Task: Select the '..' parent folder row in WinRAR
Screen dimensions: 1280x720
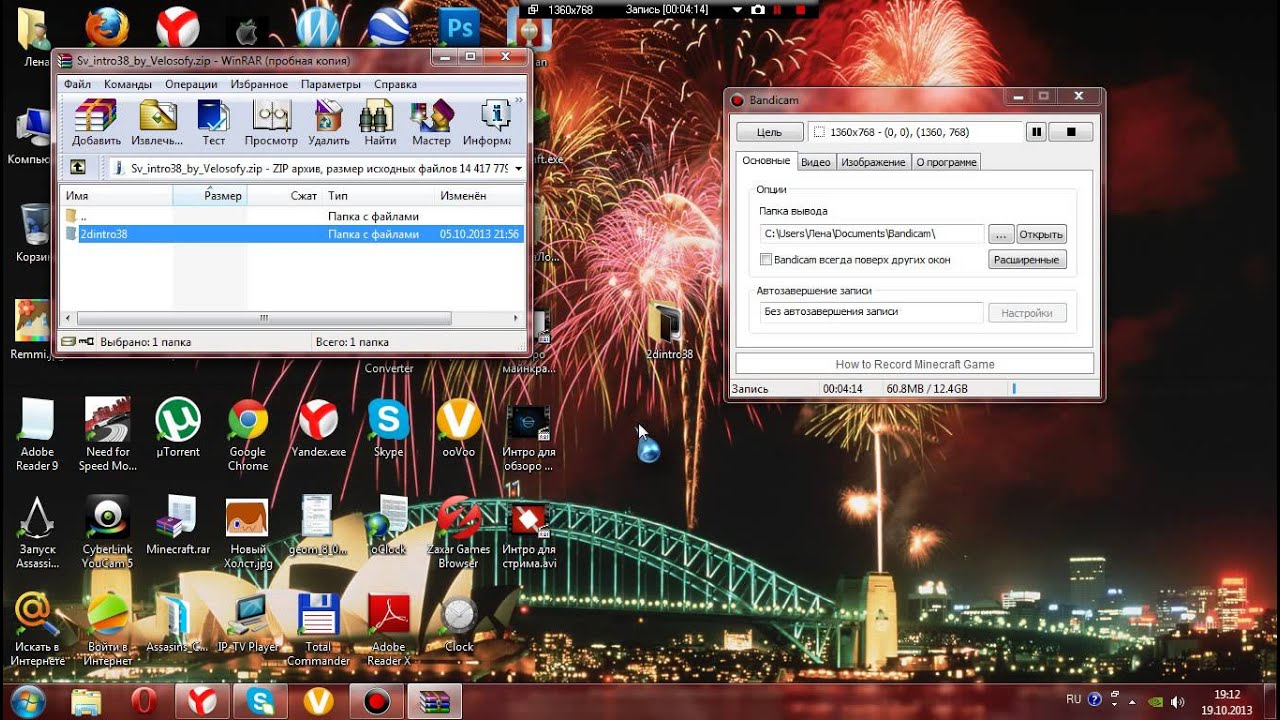Action: tap(292, 216)
